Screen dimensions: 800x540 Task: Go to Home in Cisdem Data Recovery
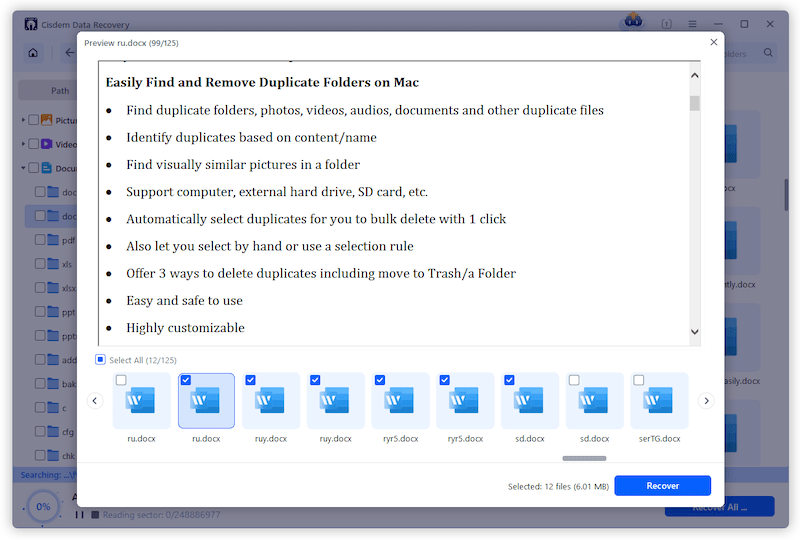[33, 53]
